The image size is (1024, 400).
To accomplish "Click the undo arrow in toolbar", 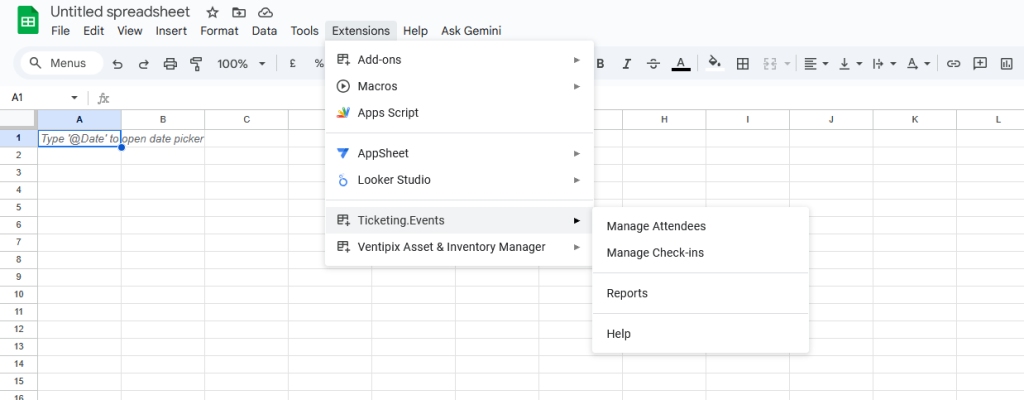I will pyautogui.click(x=118, y=64).
